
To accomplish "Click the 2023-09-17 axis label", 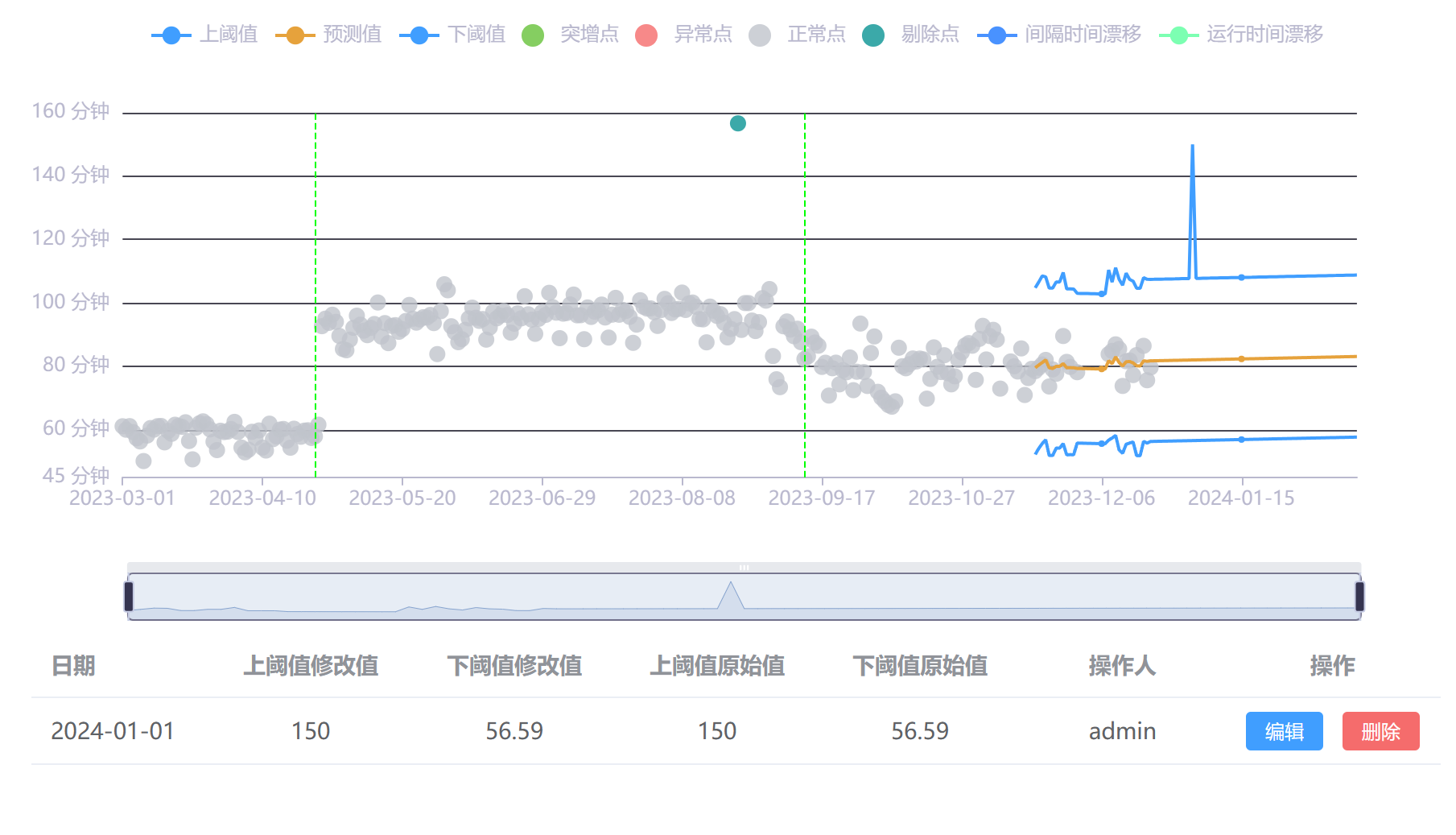I will click(822, 498).
